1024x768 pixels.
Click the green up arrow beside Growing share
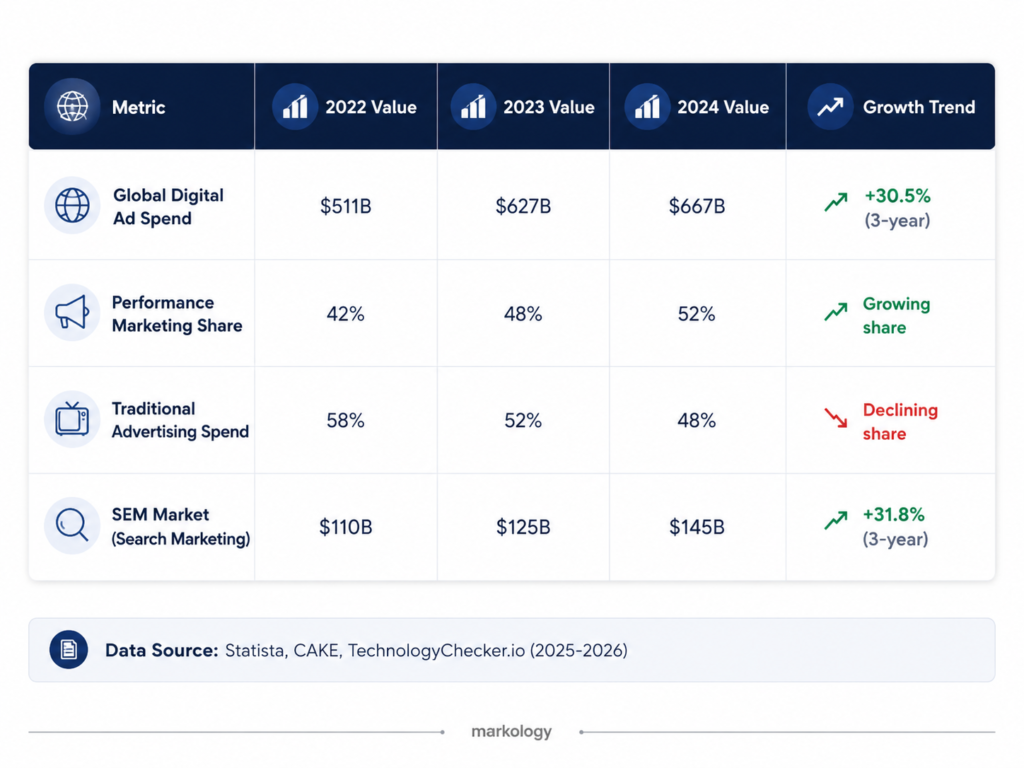(836, 312)
